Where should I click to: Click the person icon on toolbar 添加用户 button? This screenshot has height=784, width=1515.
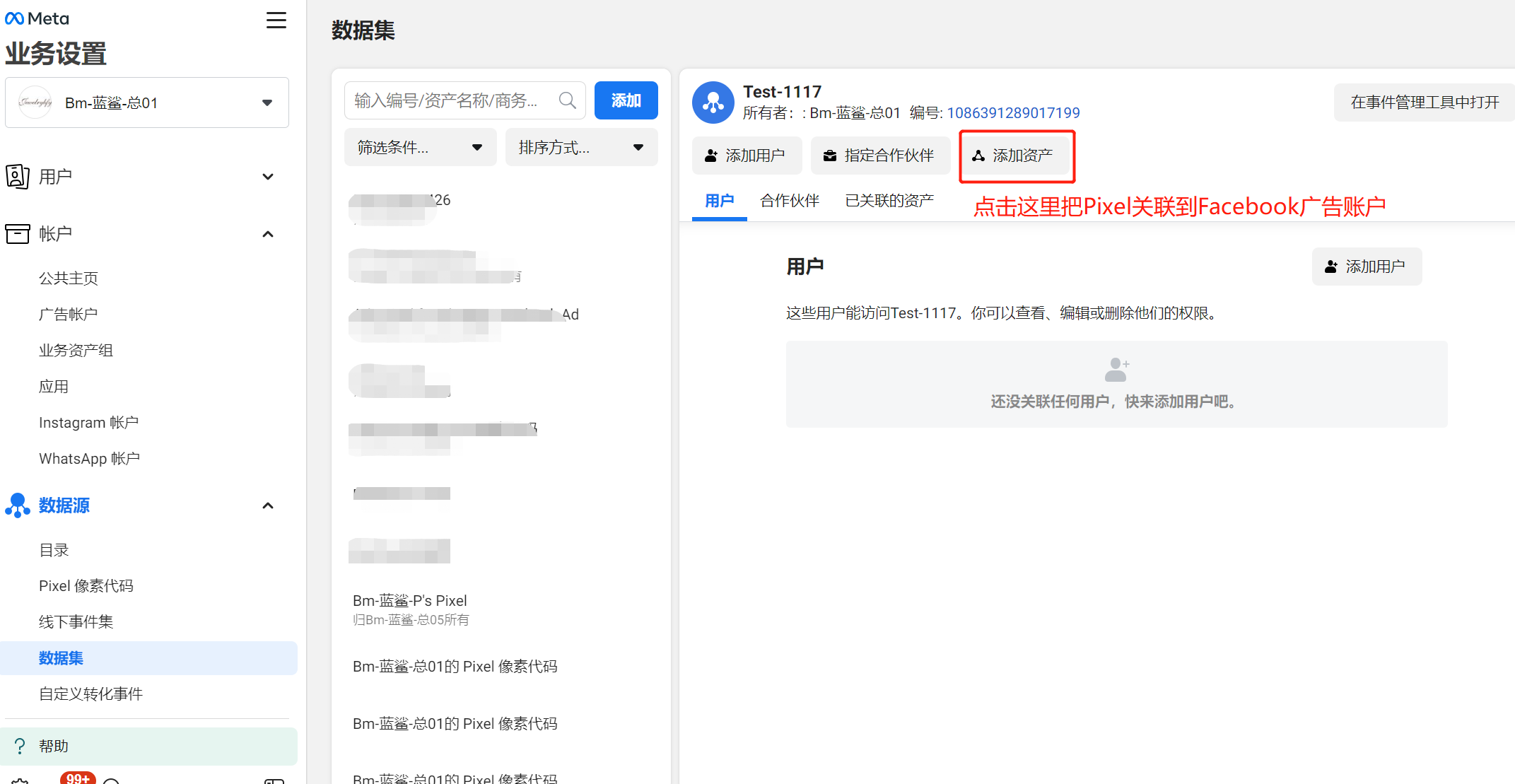(x=711, y=156)
